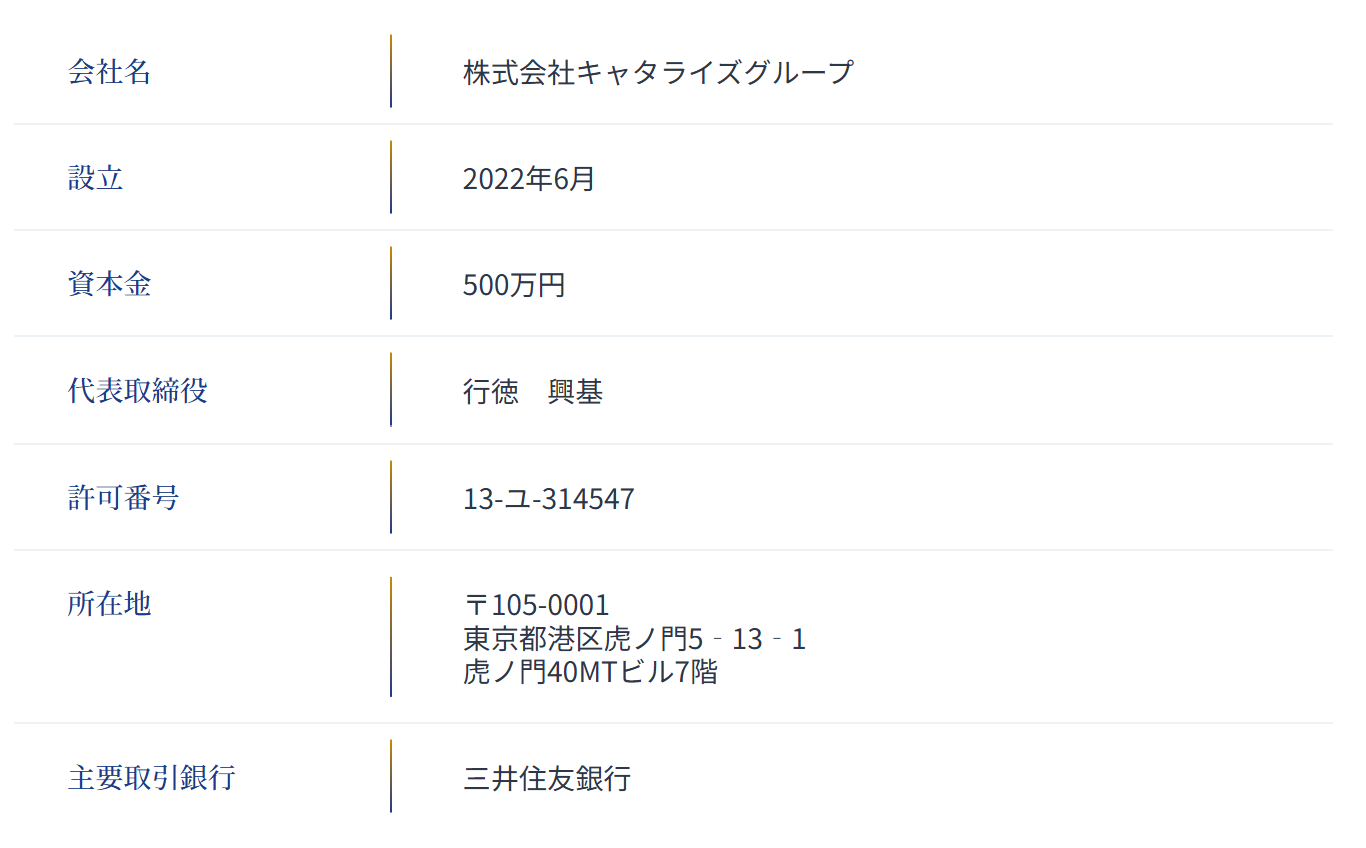Click the 所在地 row label
This screenshot has width=1366, height=848.
[109, 603]
